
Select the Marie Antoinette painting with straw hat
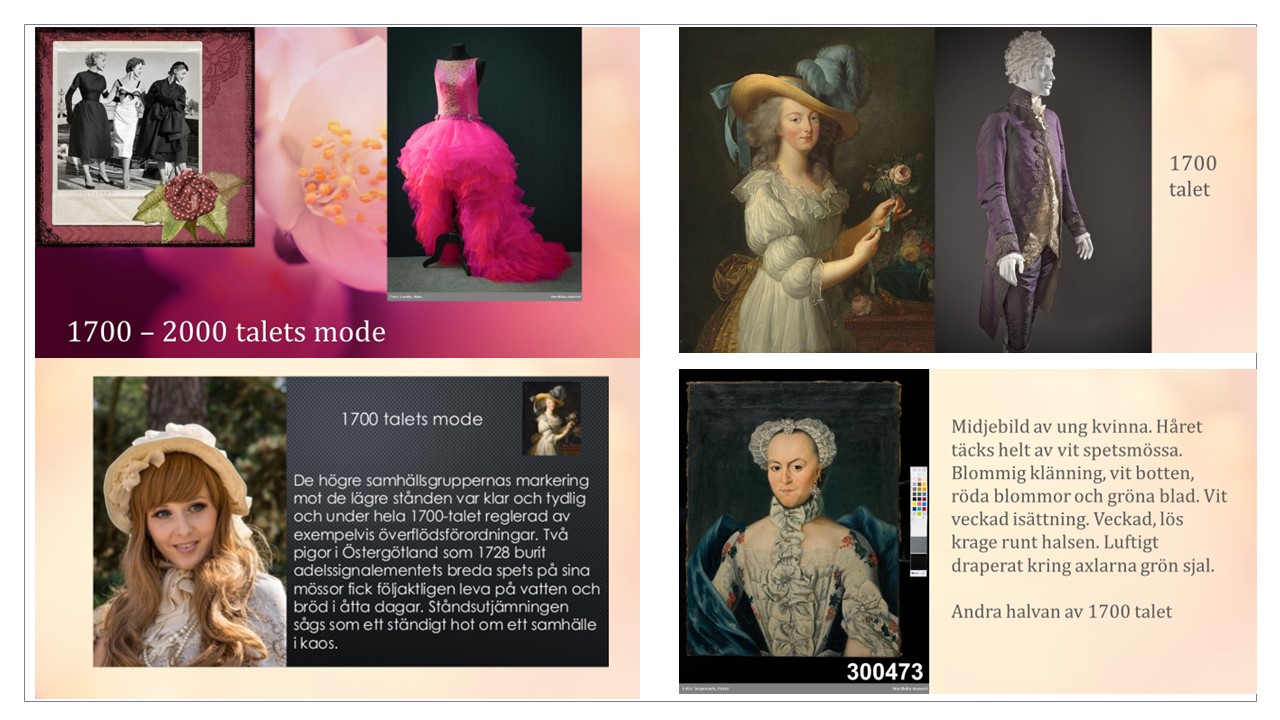click(807, 190)
